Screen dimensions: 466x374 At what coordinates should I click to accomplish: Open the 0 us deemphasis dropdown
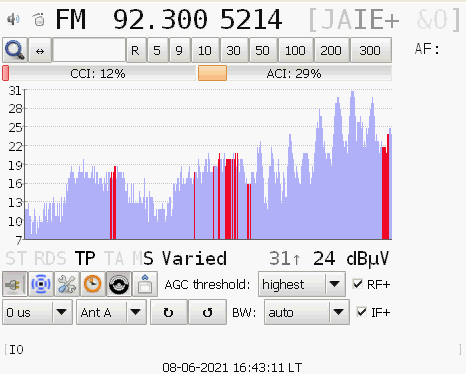37,312
